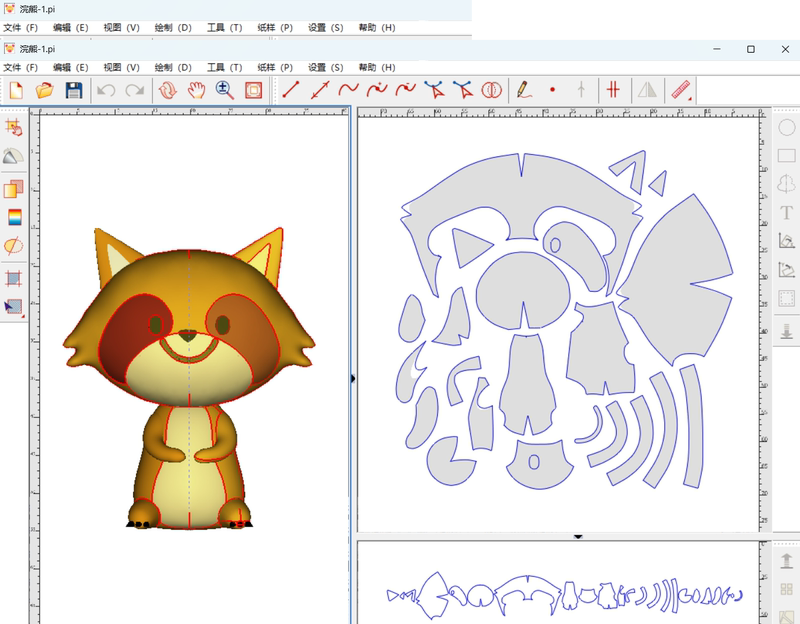
Task: Collapse the lower pattern strip via splitter arrow
Action: coord(578,537)
